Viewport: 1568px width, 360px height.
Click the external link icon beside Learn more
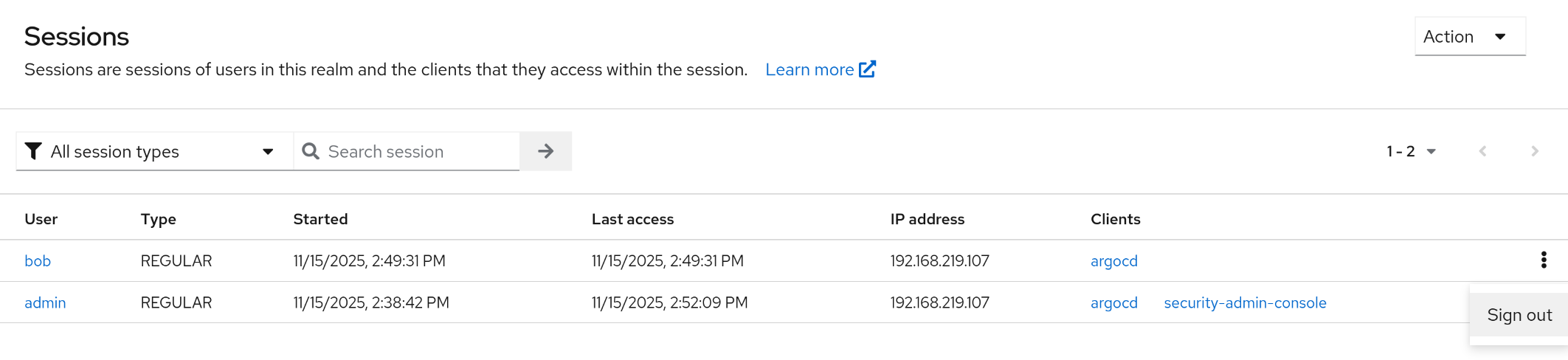click(x=867, y=69)
